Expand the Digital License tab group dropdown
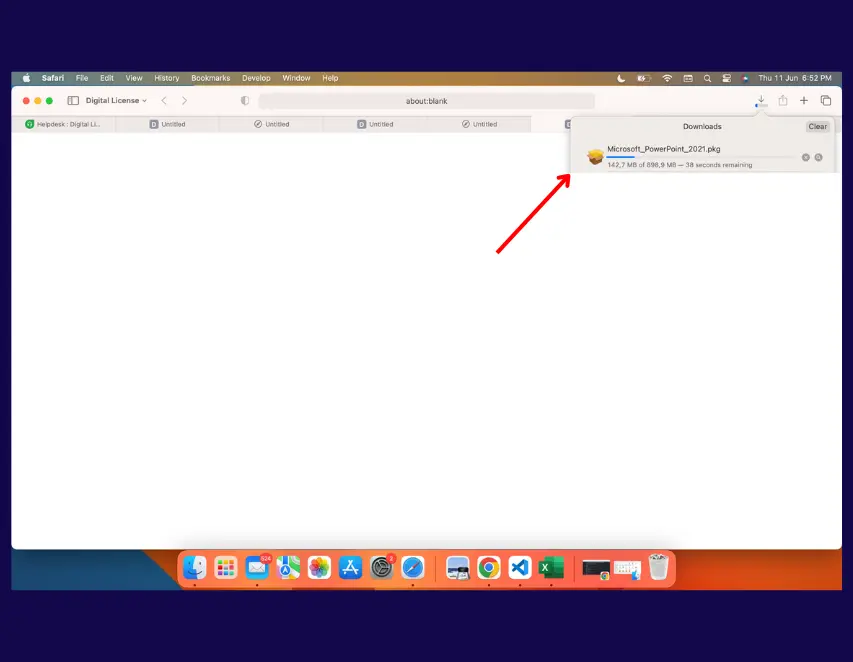 pyautogui.click(x=116, y=101)
